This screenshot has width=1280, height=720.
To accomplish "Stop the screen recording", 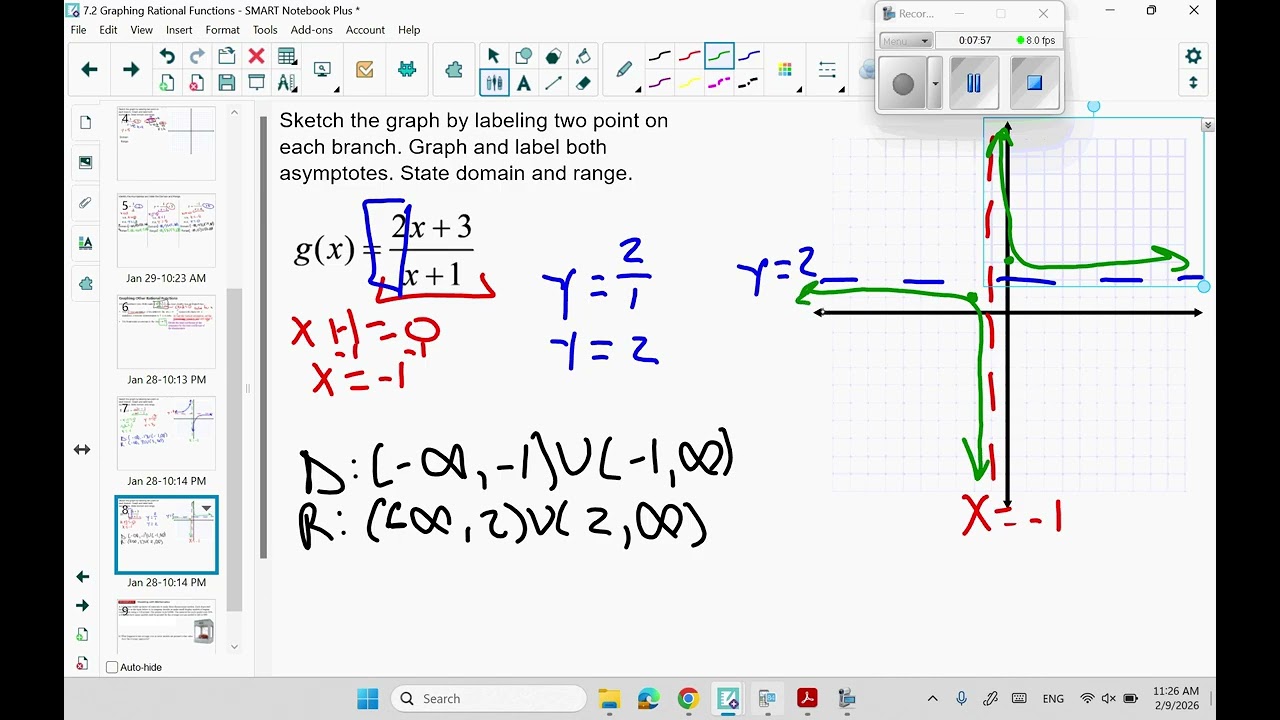I will 1035,83.
